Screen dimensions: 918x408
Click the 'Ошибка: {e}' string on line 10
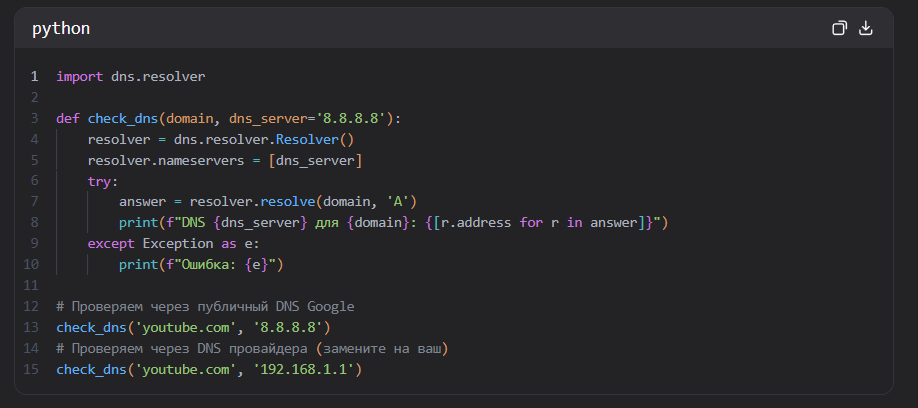(x=225, y=265)
